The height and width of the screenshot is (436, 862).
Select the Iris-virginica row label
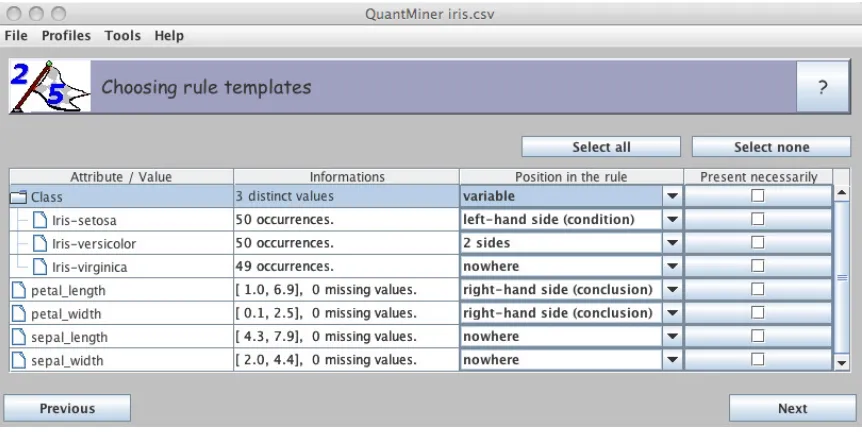click(x=90, y=267)
